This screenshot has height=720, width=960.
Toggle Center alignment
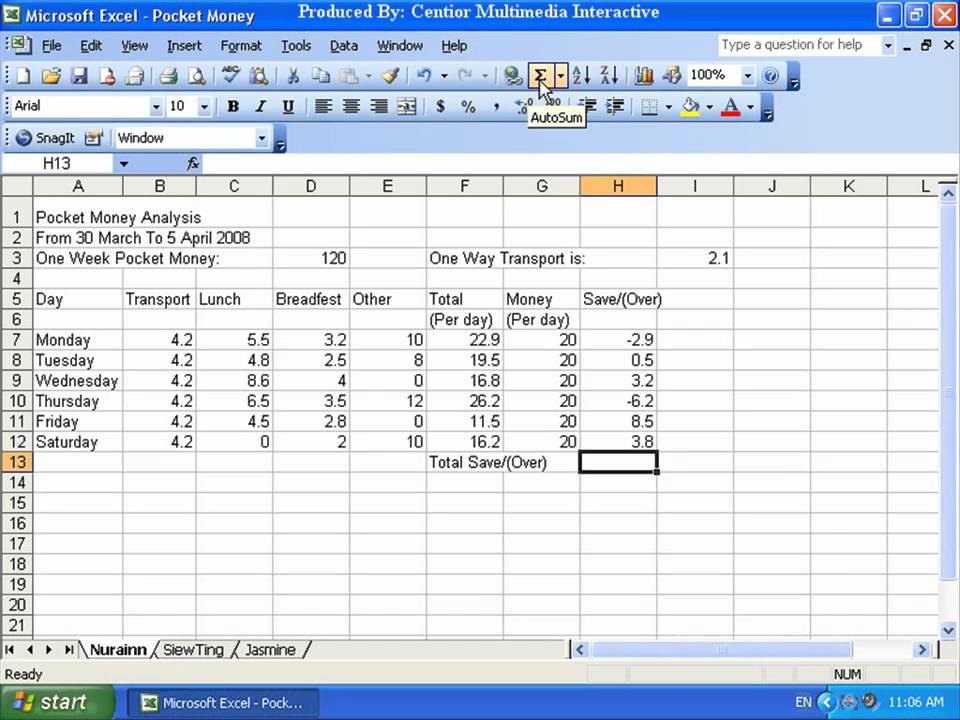351,107
